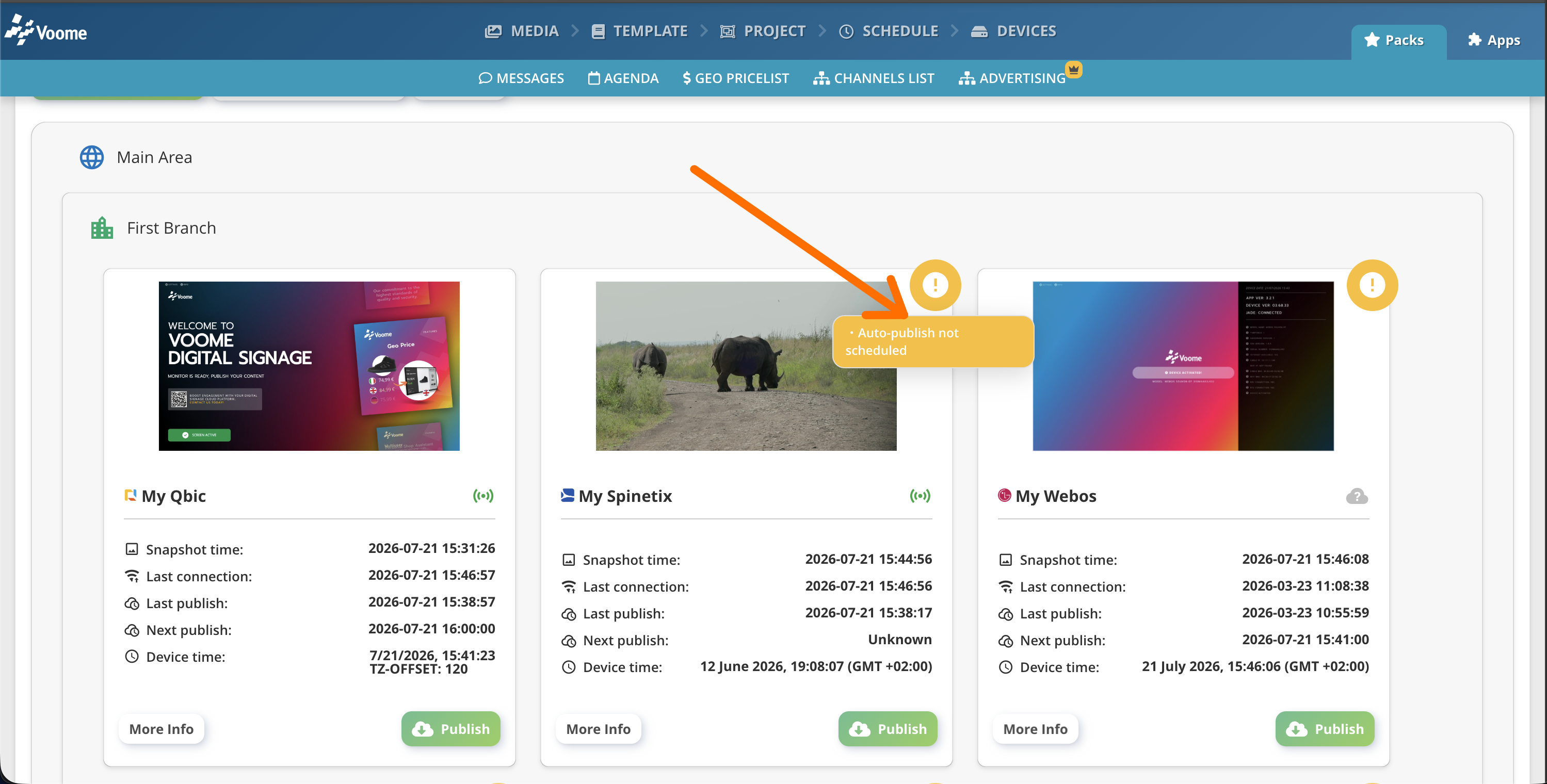Open the My Qbic screenshot thumbnail

[x=309, y=366]
